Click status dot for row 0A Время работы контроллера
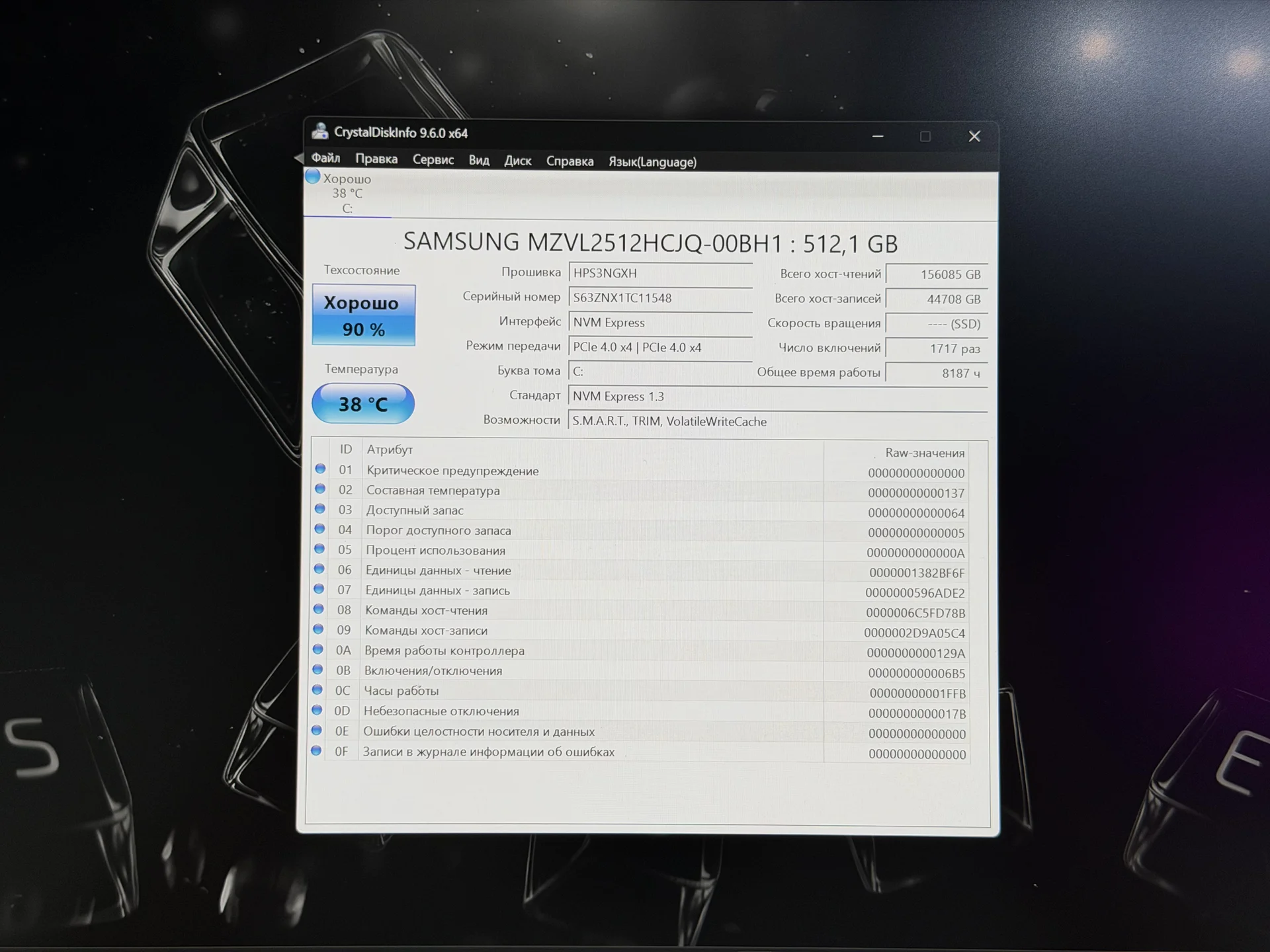 [x=318, y=649]
